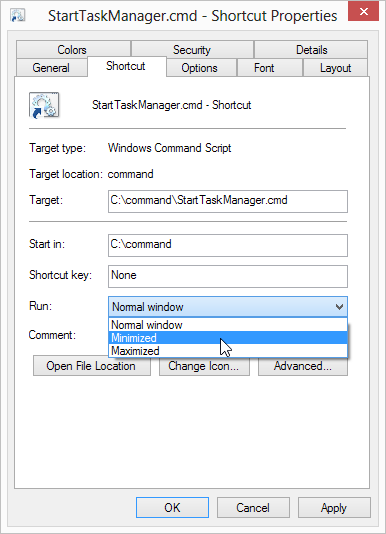Click the dialog title bar text

[192, 16]
